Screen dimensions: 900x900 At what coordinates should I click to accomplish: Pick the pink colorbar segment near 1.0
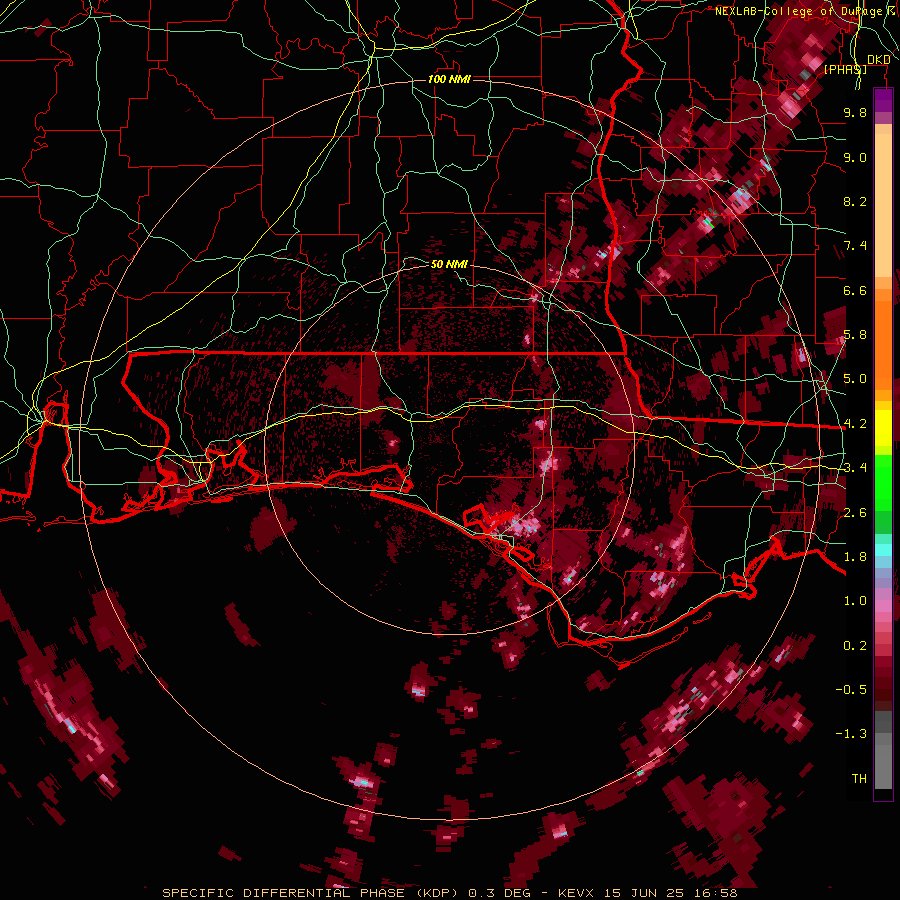(883, 604)
